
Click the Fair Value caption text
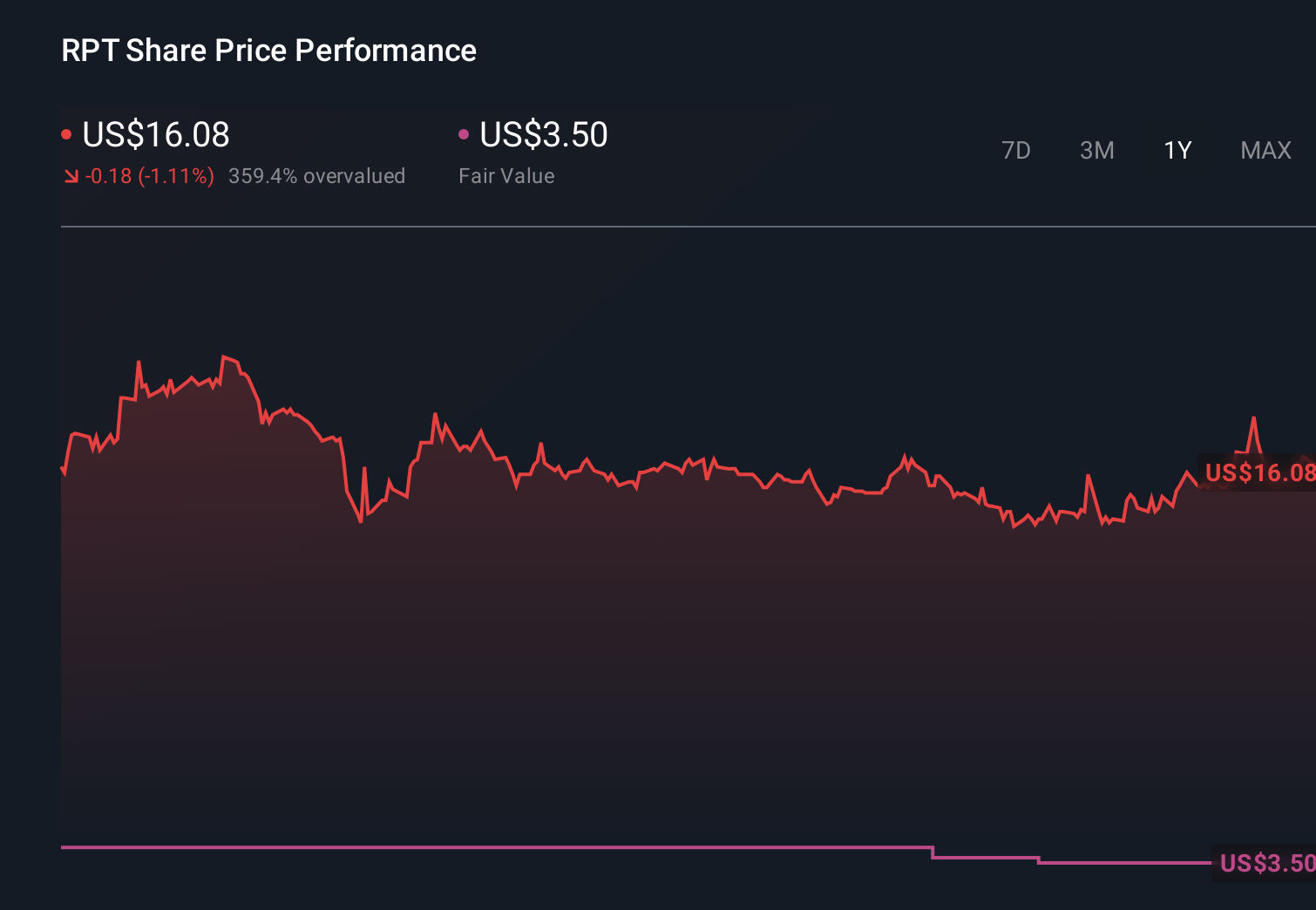click(506, 176)
